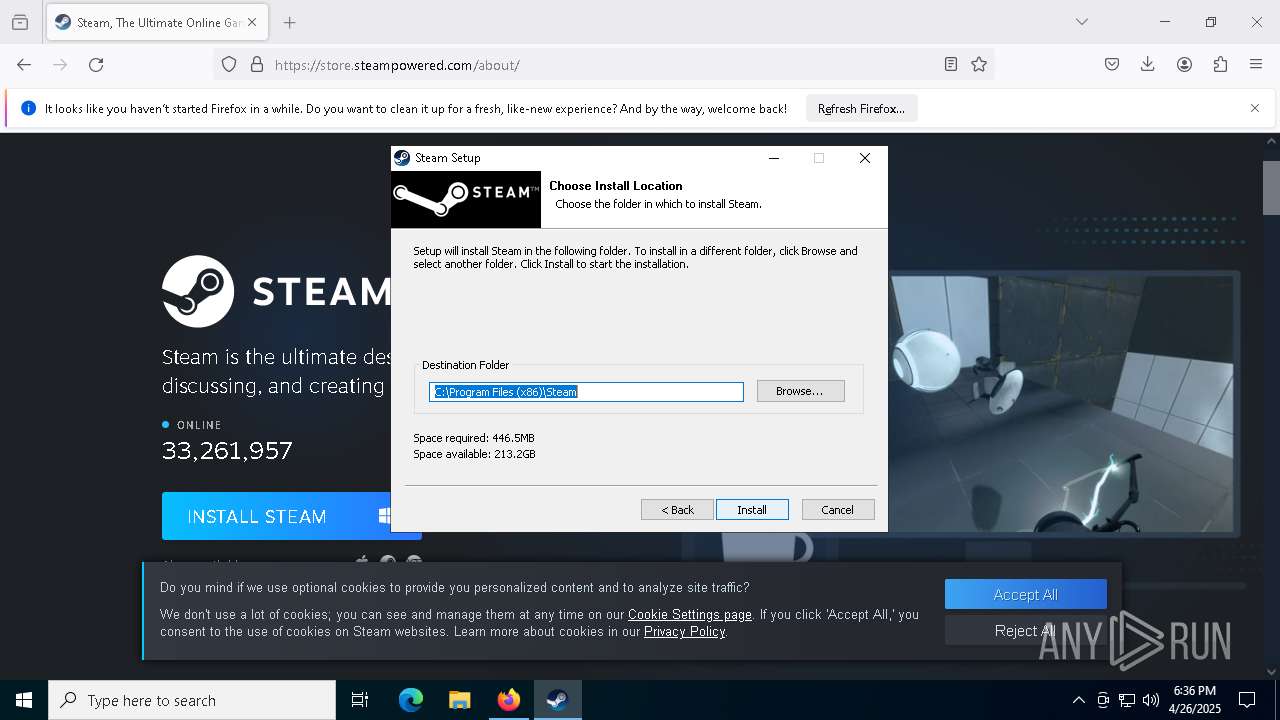Open Firefox View icon at tab strip start
Screen dimensions: 1280x720
coord(20,22)
